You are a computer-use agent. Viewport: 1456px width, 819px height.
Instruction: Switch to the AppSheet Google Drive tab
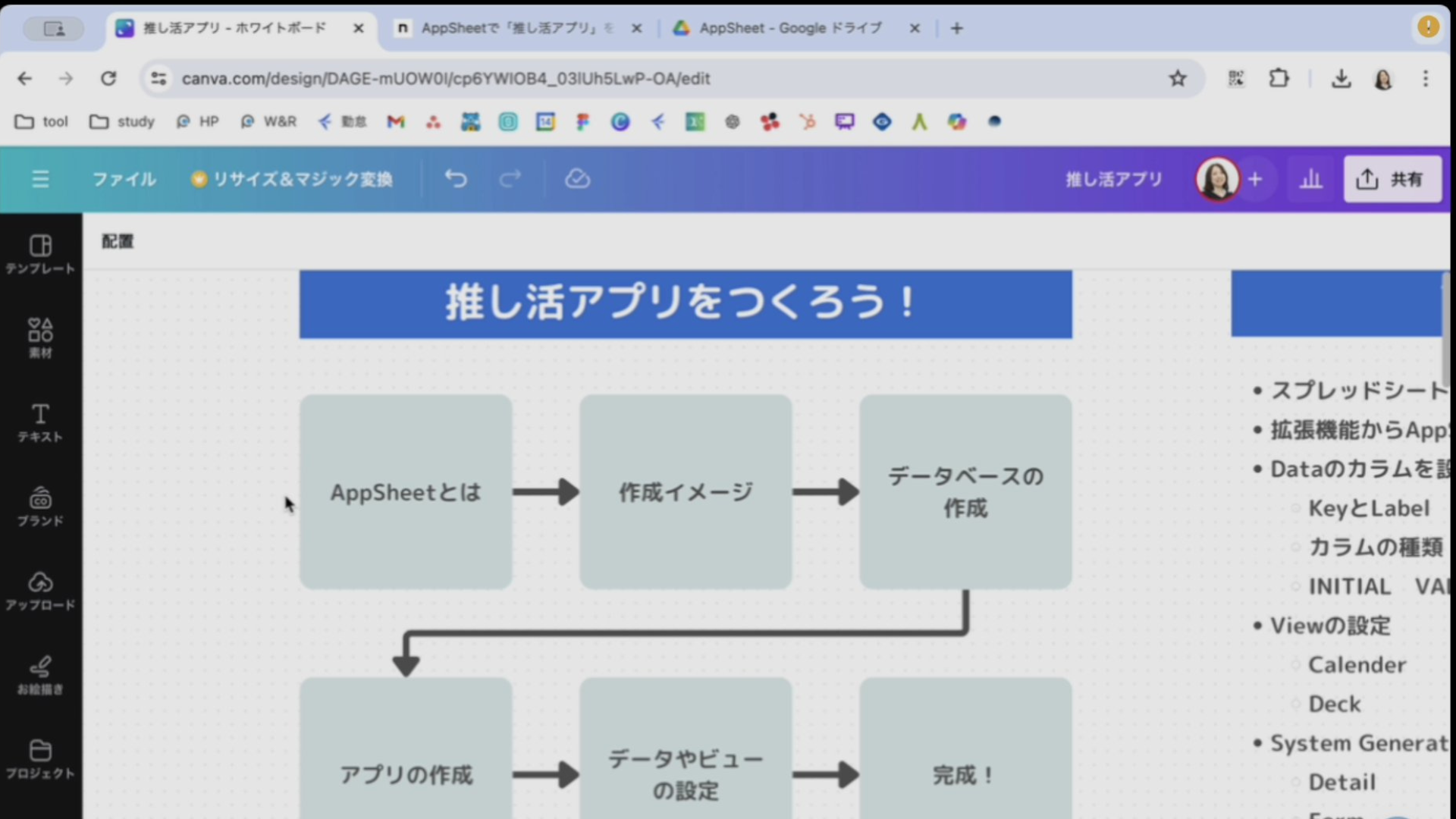(x=790, y=28)
